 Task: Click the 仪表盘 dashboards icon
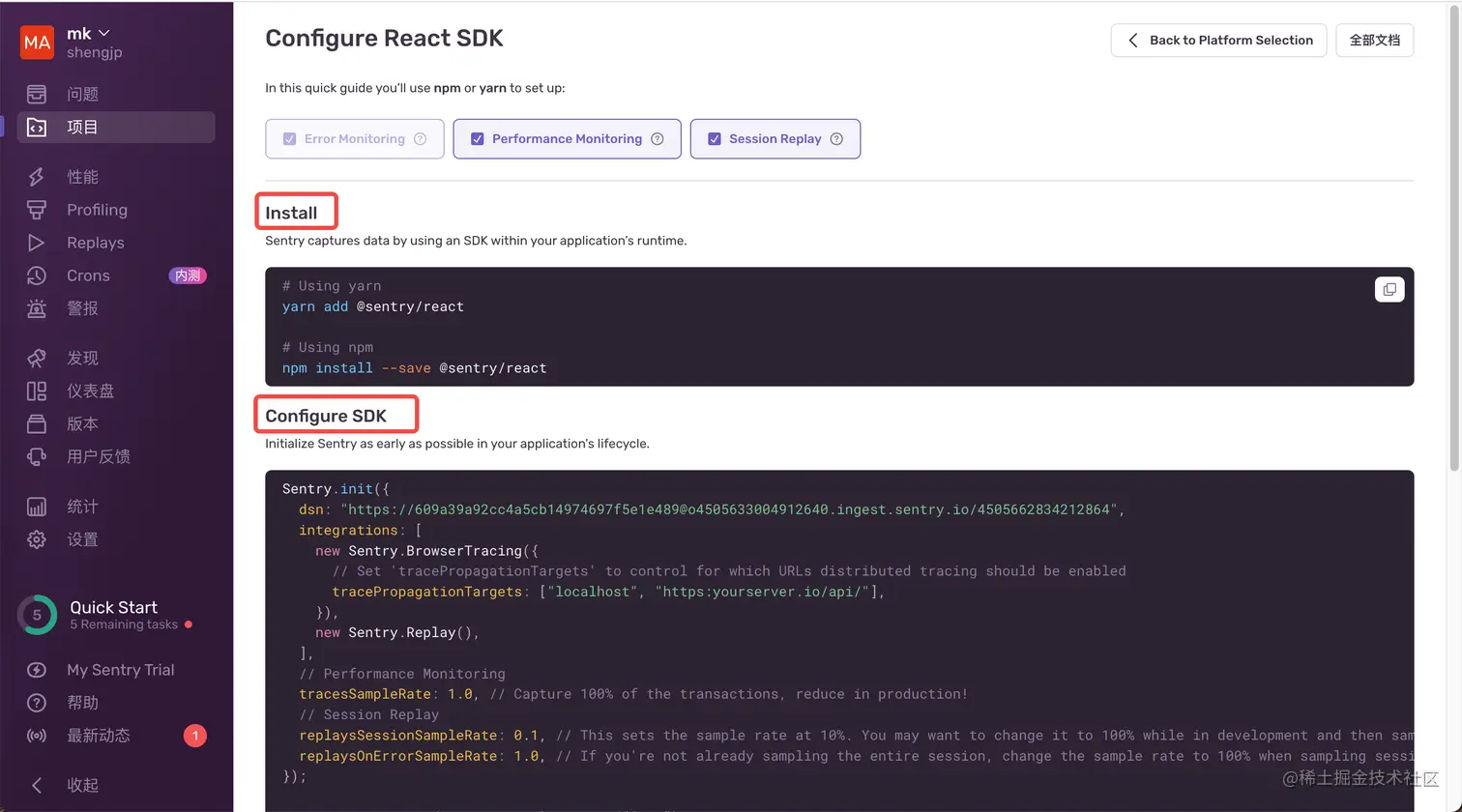pyautogui.click(x=37, y=391)
